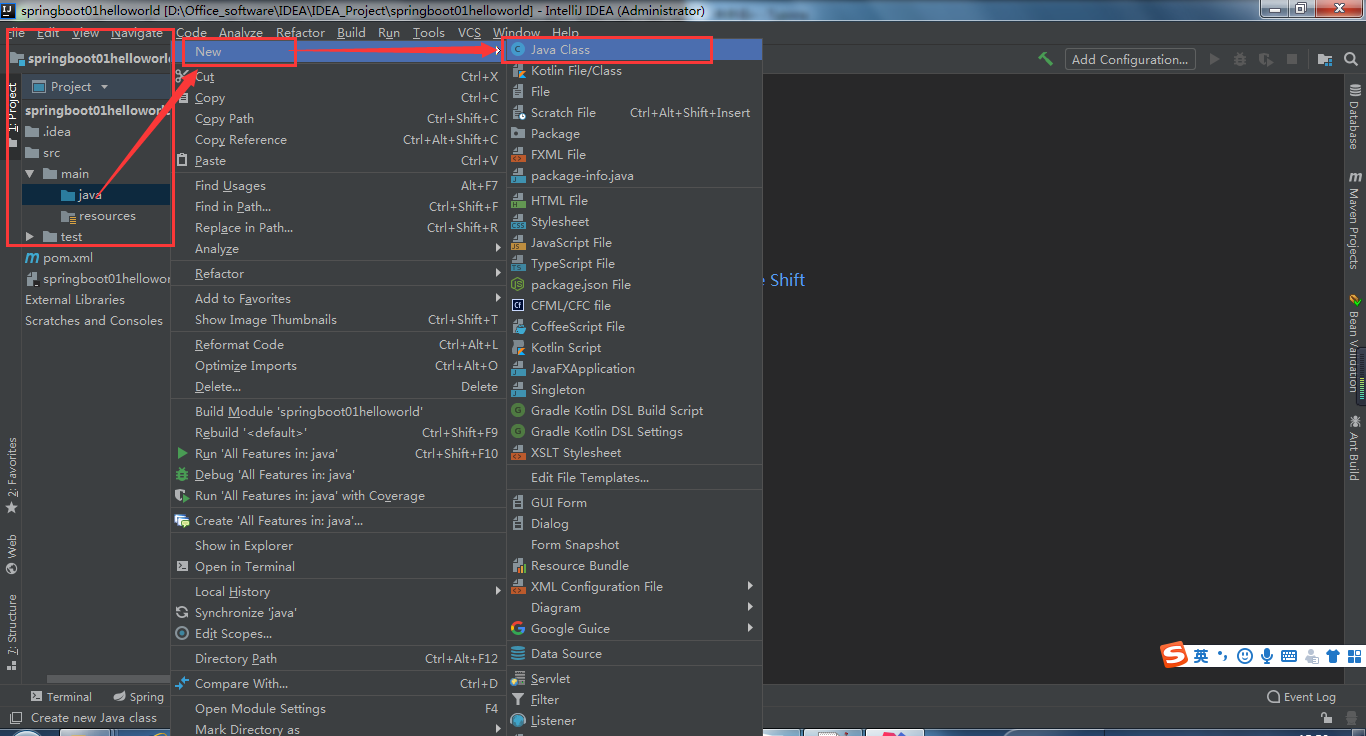Open the Database tool window
The height and width of the screenshot is (736, 1366).
[x=1355, y=117]
